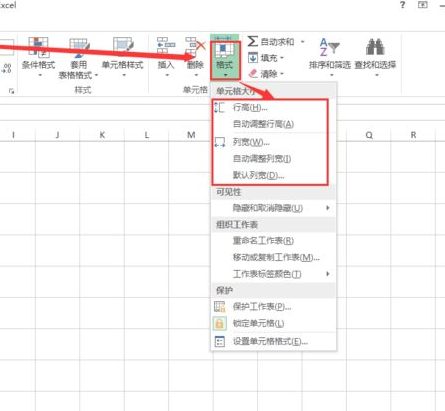
Task: Expand Cell Styles dropdown arrow
Action: pyautogui.click(x=124, y=75)
